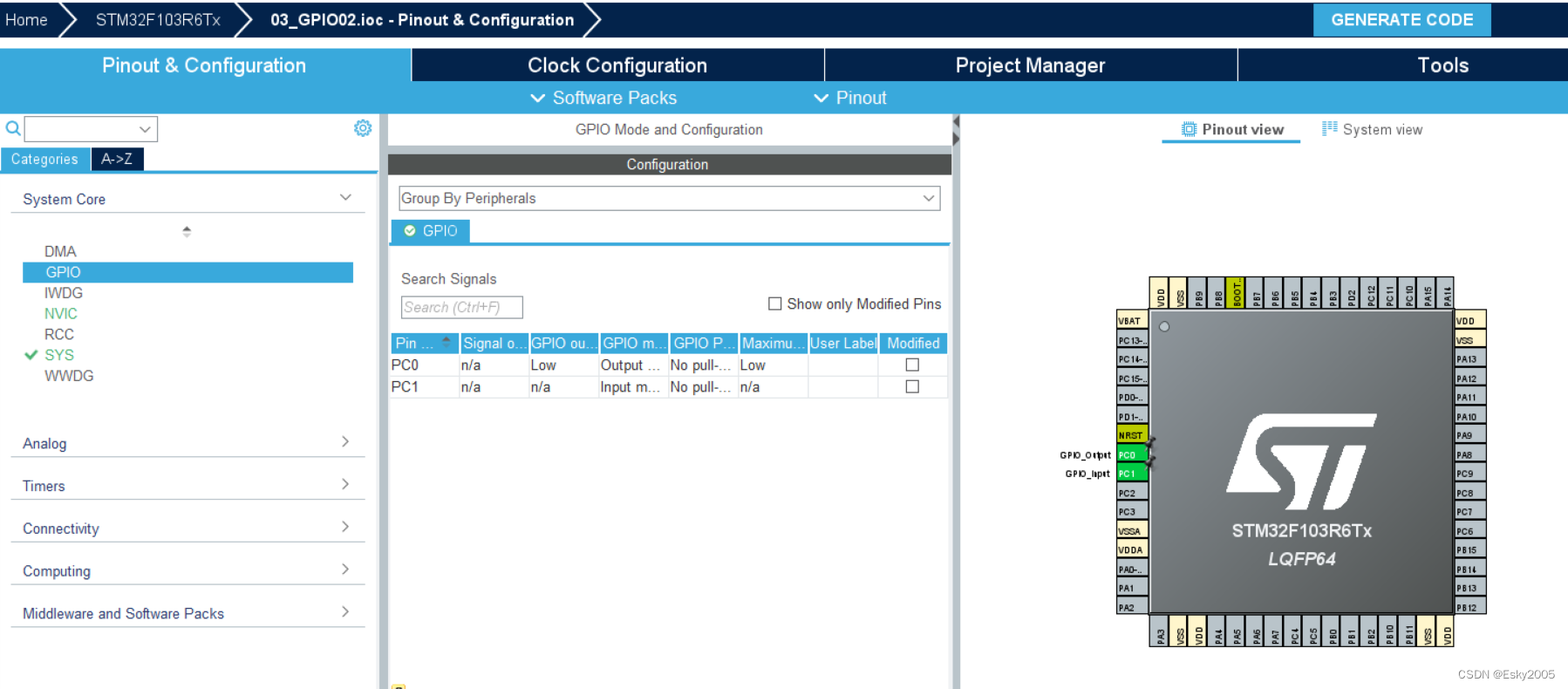Select the PA10 pin on chip
The height and width of the screenshot is (689, 1568).
(1470, 416)
